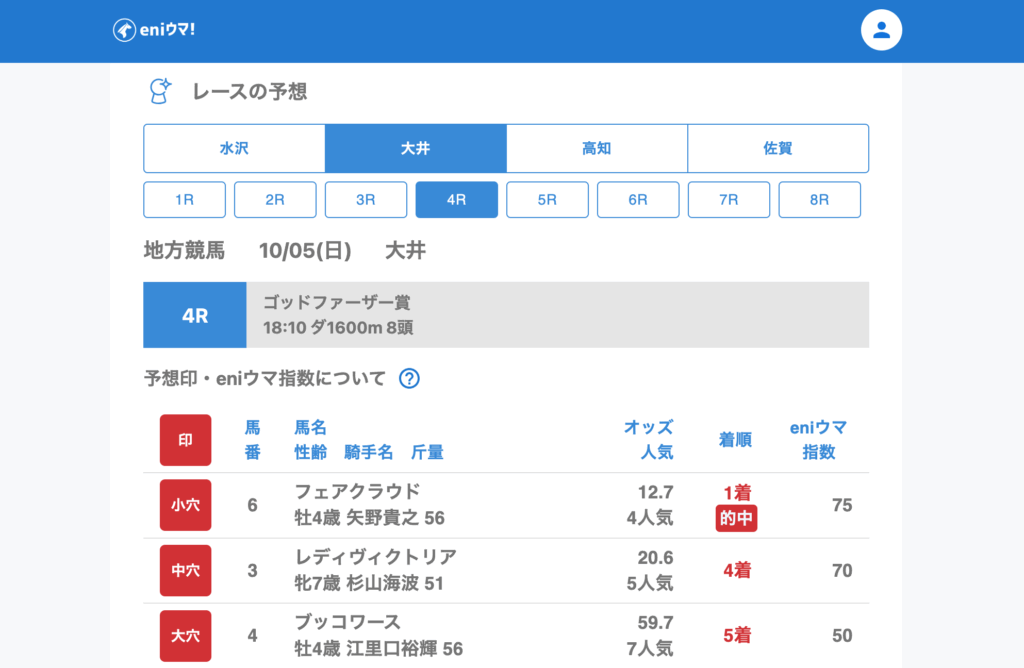Click the red 印 header badge
This screenshot has width=1024, height=668.
click(x=185, y=440)
